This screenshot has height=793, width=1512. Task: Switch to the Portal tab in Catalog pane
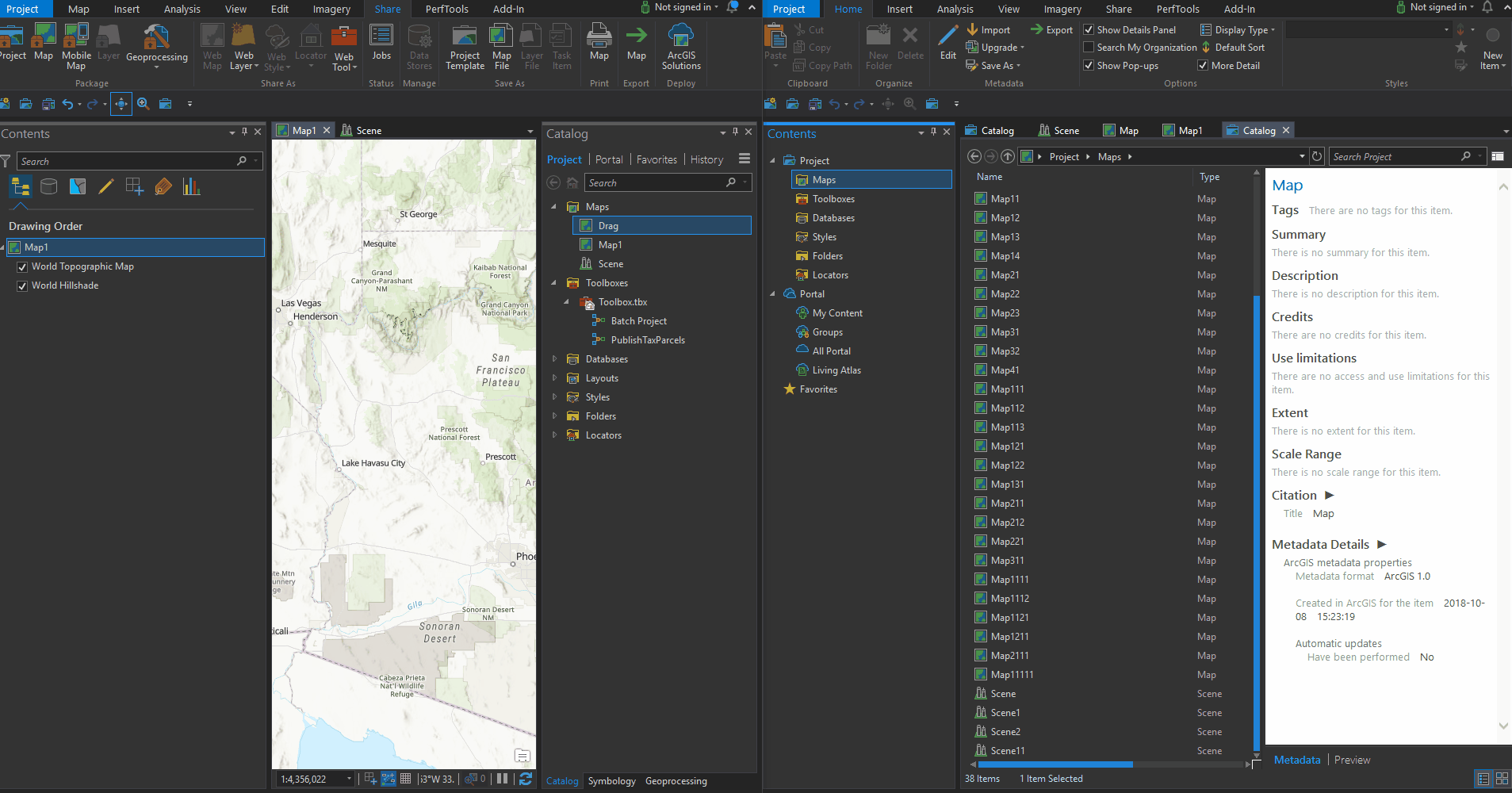pos(609,159)
